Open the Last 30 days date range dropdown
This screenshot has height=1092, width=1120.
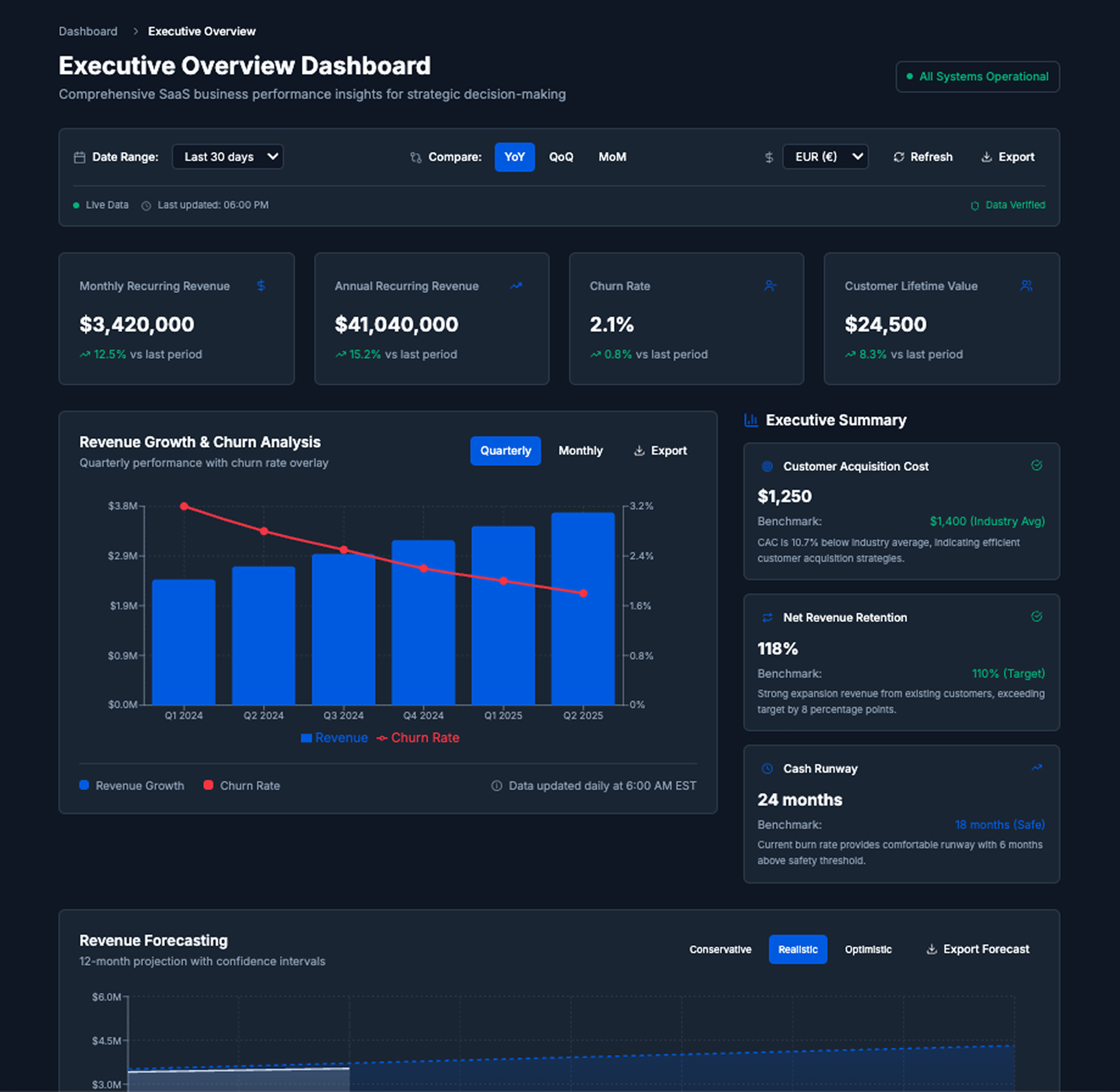pos(228,157)
